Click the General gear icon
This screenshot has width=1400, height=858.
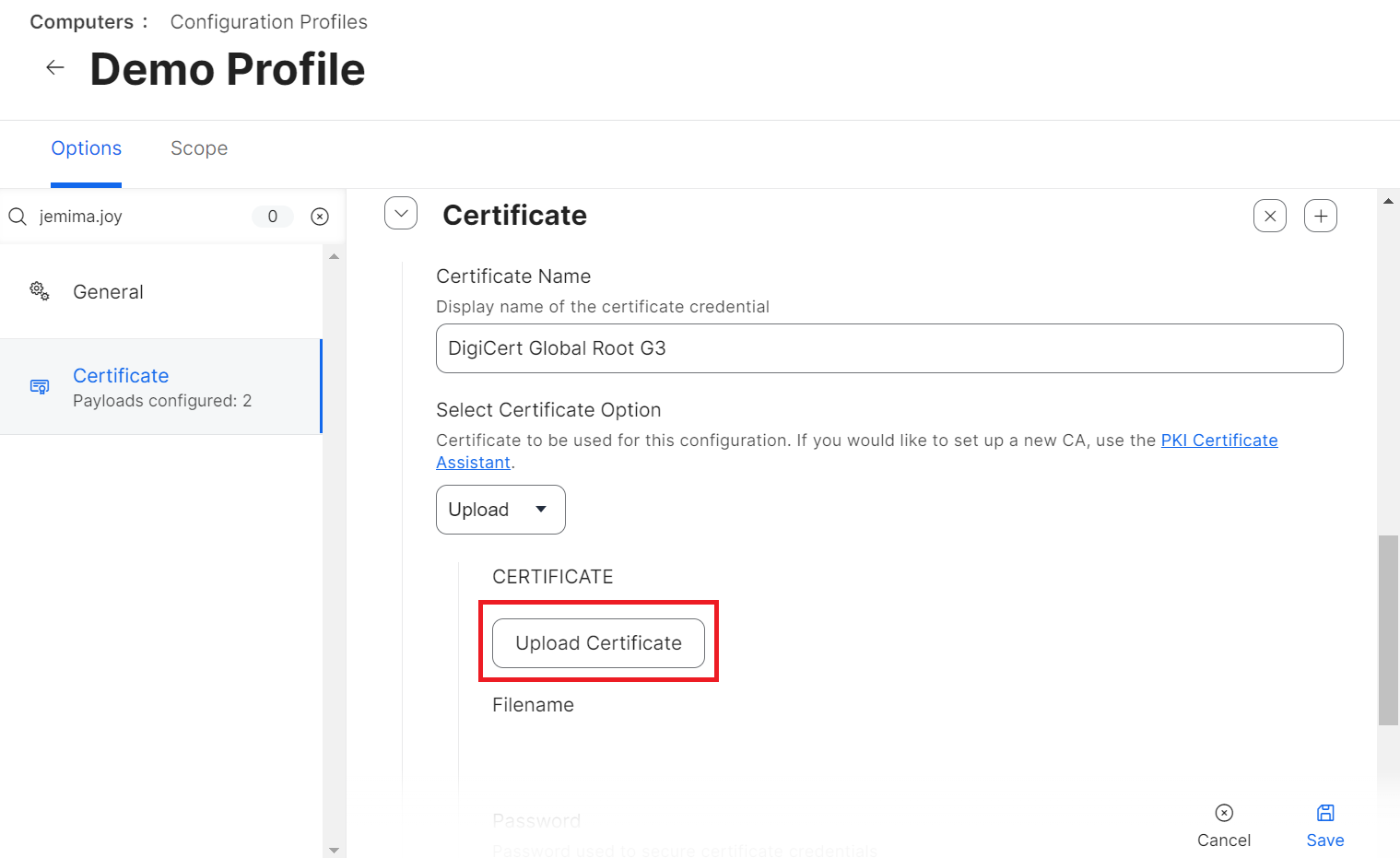[x=40, y=291]
